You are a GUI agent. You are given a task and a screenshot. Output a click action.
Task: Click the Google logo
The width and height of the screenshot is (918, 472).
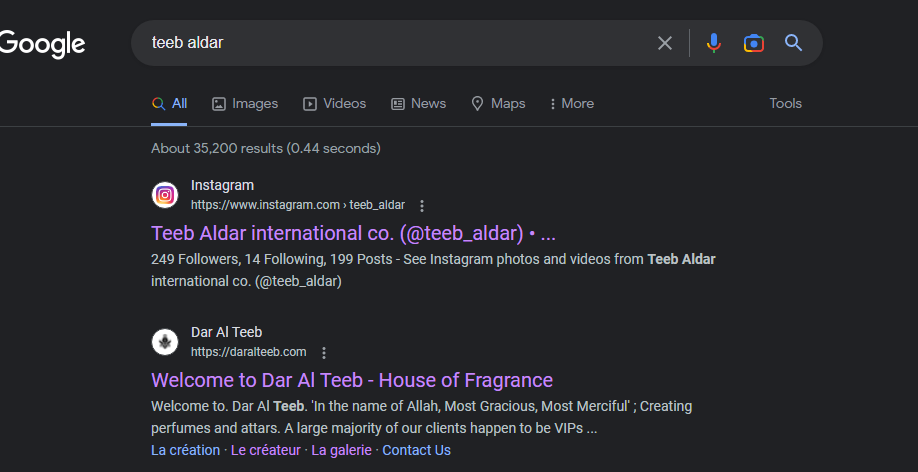(42, 45)
